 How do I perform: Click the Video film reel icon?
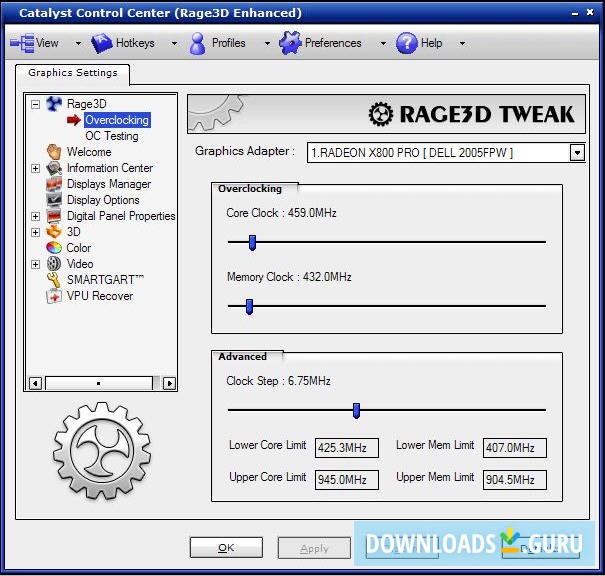[54, 264]
